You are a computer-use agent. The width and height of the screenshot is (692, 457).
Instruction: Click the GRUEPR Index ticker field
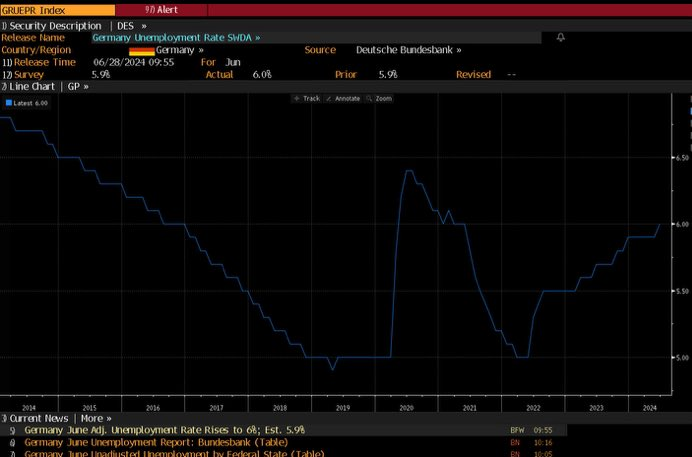point(58,10)
